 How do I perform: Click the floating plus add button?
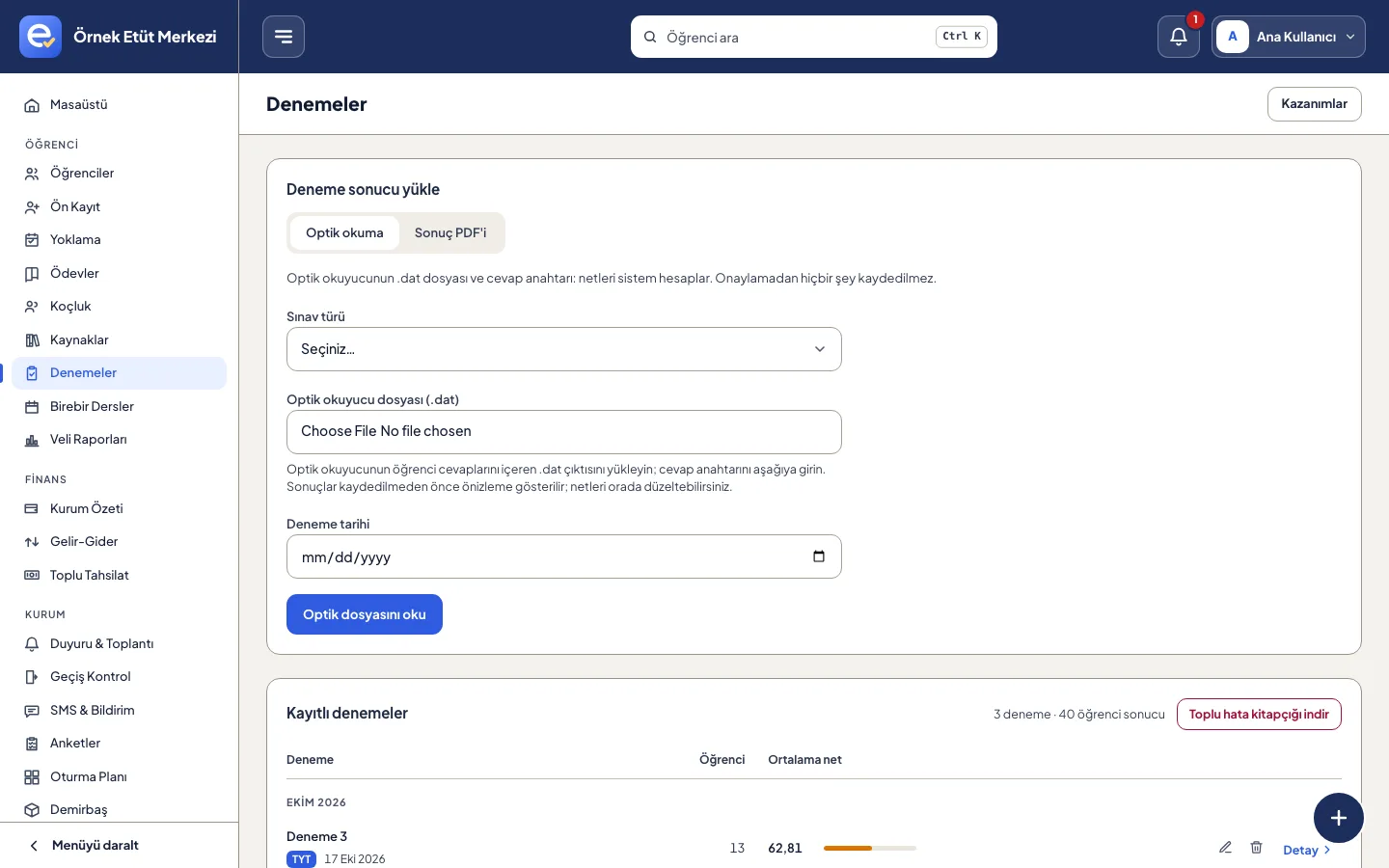click(x=1339, y=818)
